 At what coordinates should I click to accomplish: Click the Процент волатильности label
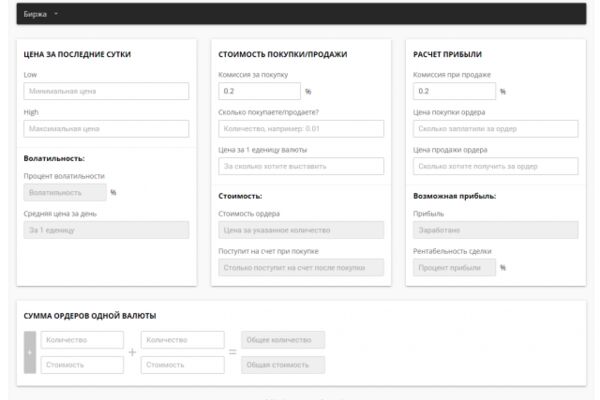(64, 176)
